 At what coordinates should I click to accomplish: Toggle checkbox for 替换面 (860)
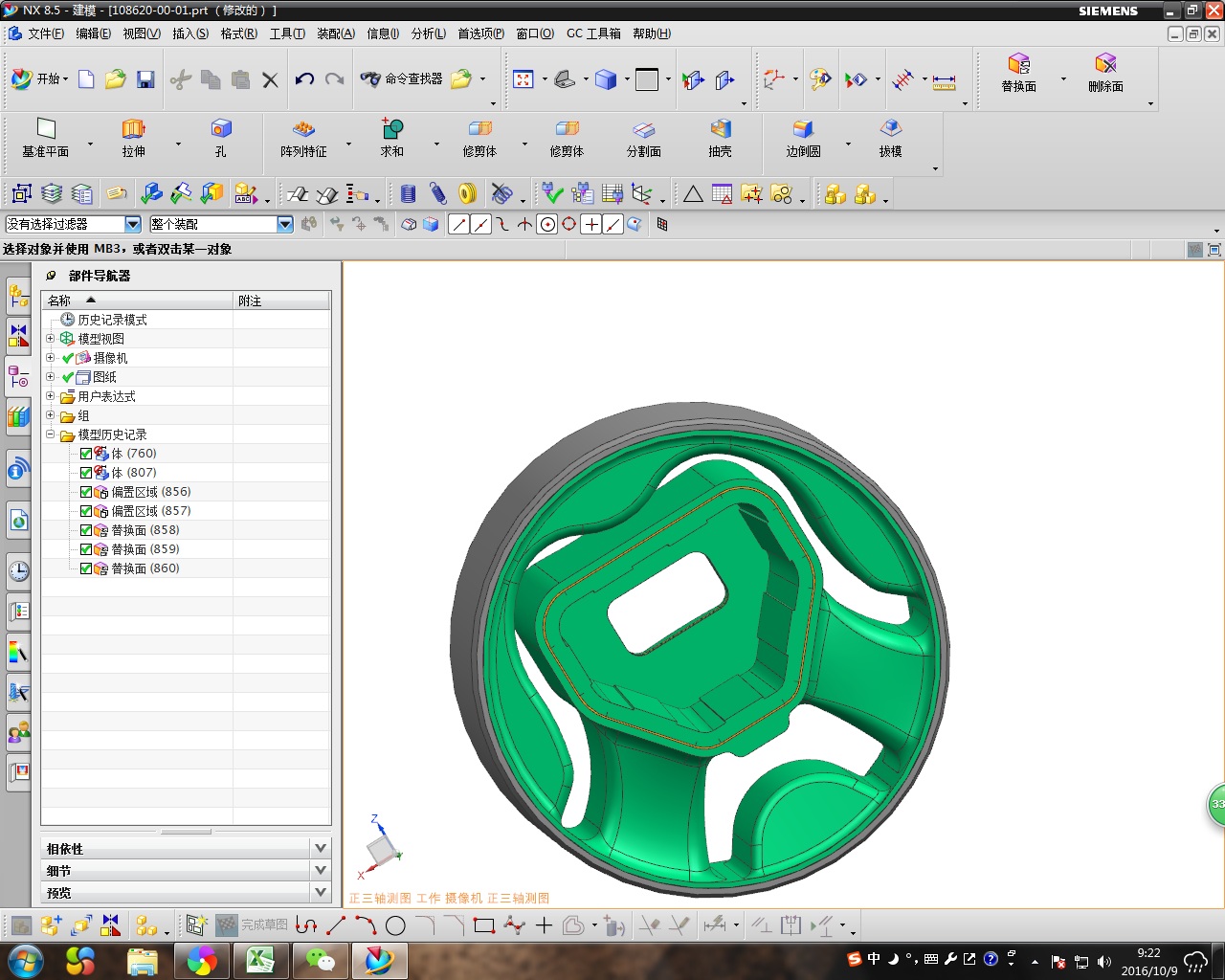click(86, 568)
